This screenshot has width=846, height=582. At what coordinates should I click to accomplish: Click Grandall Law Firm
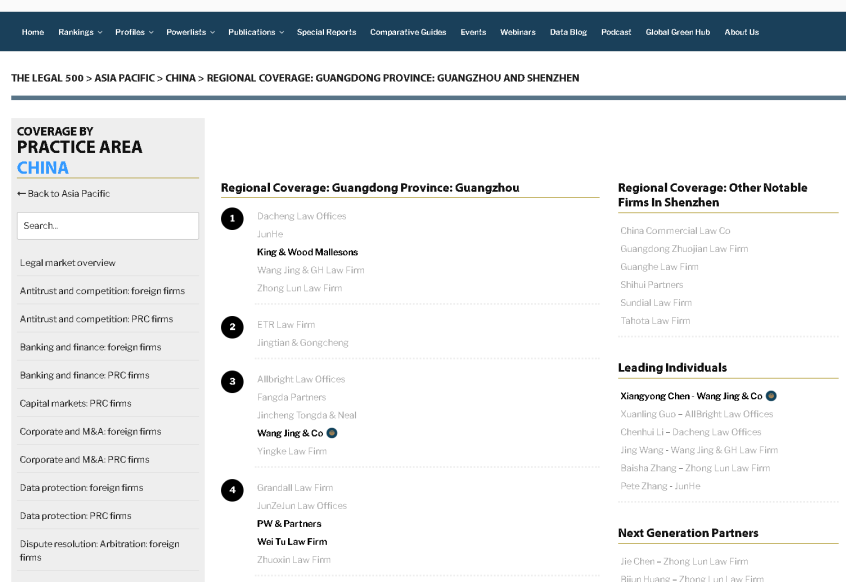(x=295, y=488)
